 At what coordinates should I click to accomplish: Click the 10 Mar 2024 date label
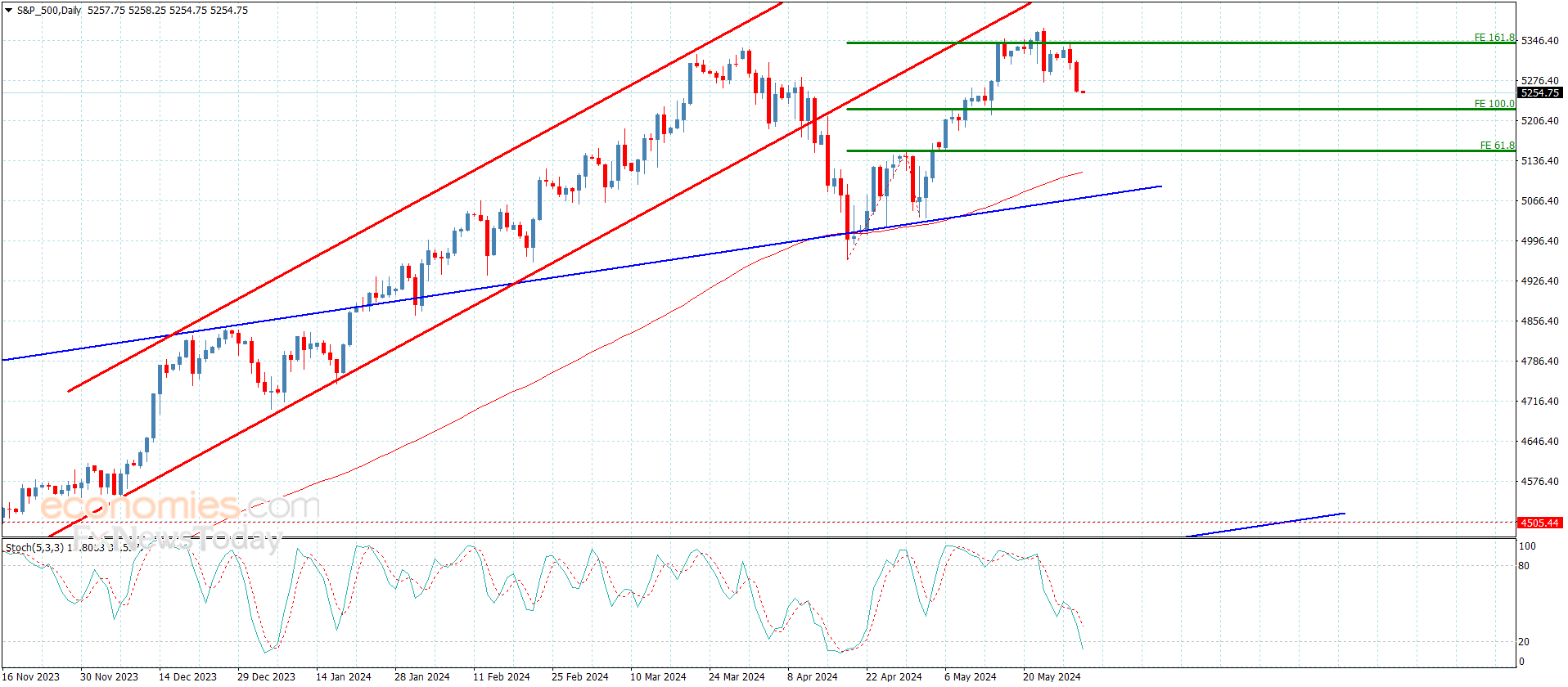[658, 676]
